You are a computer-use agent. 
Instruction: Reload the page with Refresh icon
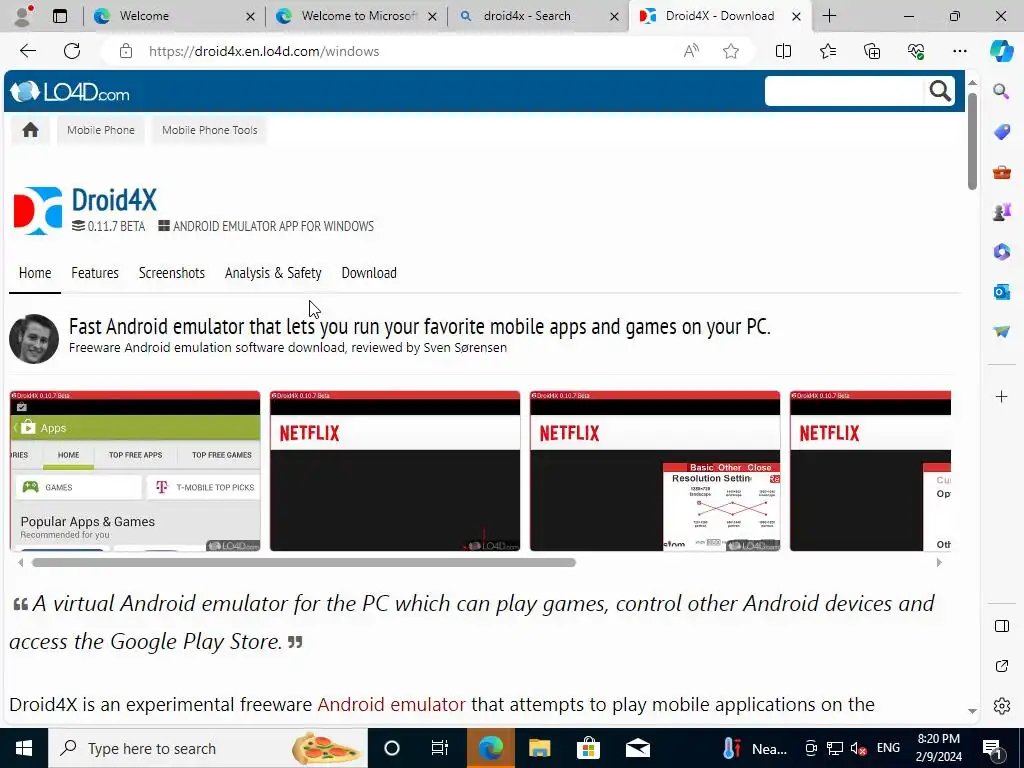[72, 51]
